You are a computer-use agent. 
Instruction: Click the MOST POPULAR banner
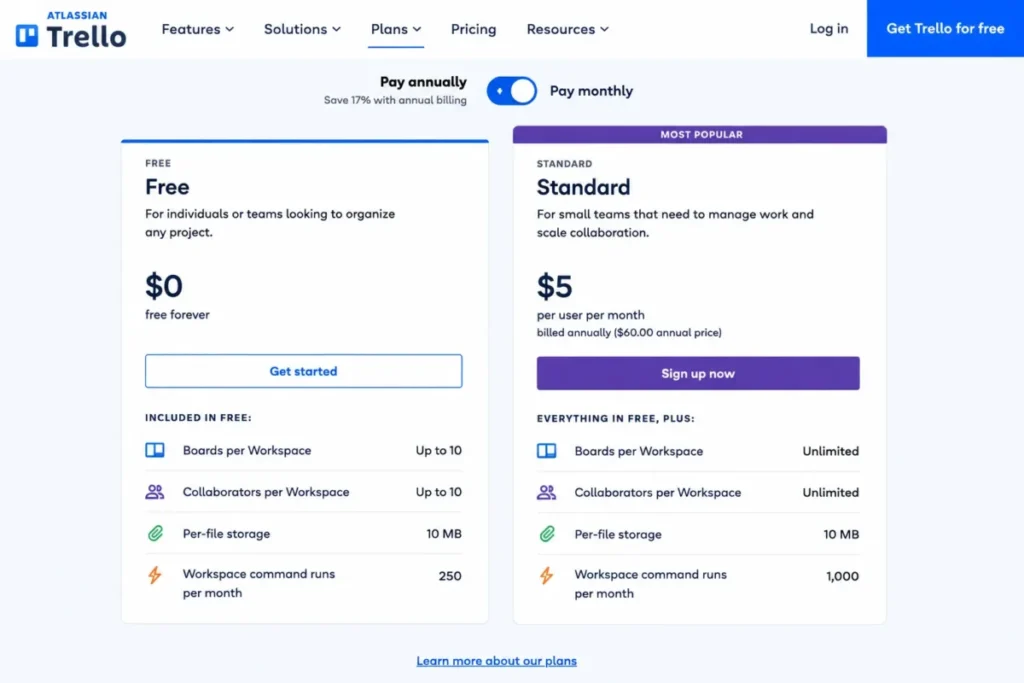700,135
